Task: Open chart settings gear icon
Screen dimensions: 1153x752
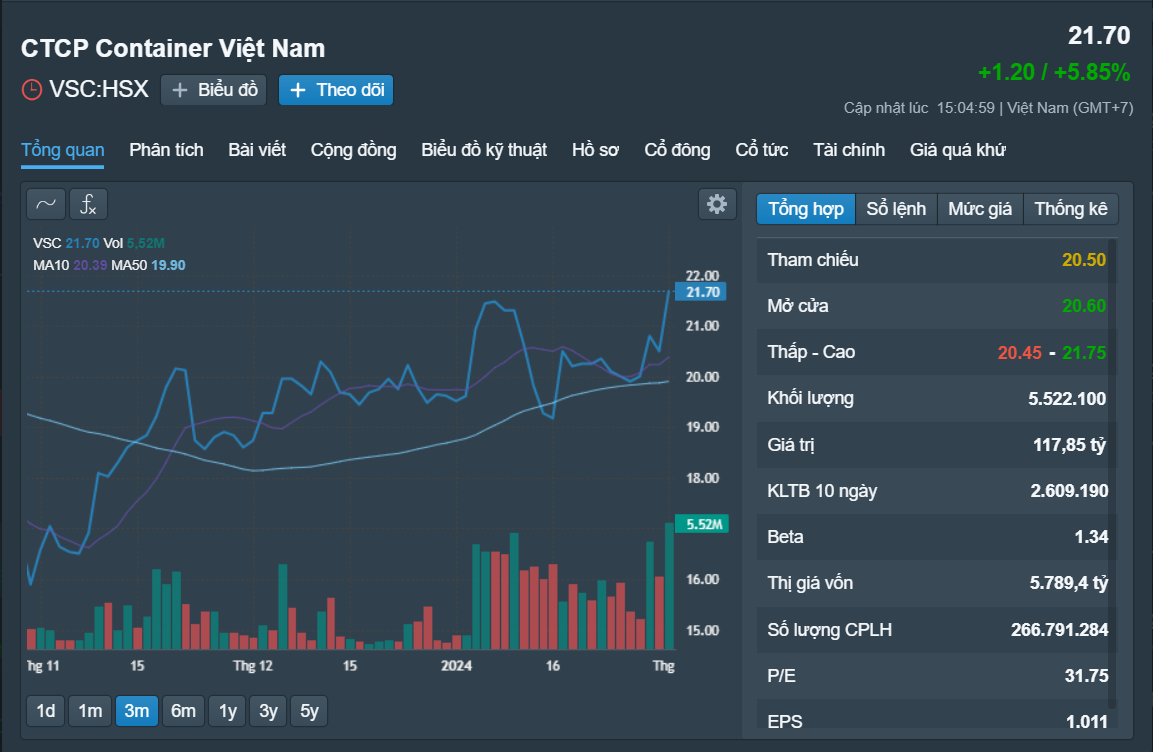Action: pos(717,204)
